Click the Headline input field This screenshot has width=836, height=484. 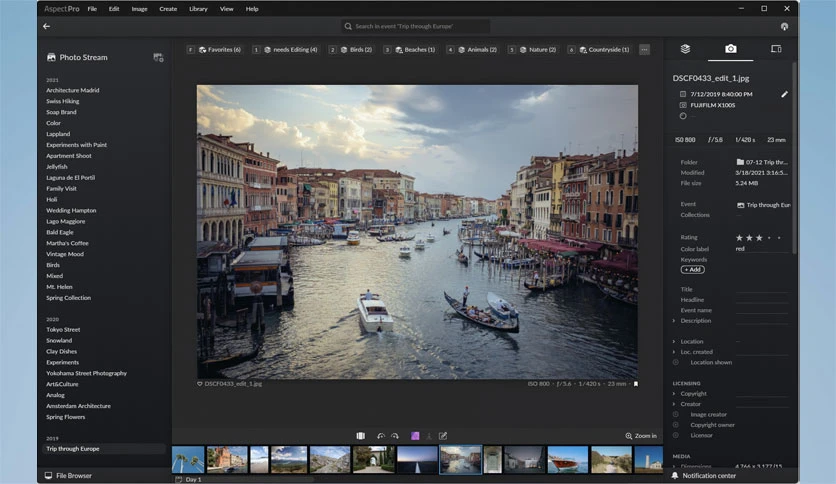point(762,300)
